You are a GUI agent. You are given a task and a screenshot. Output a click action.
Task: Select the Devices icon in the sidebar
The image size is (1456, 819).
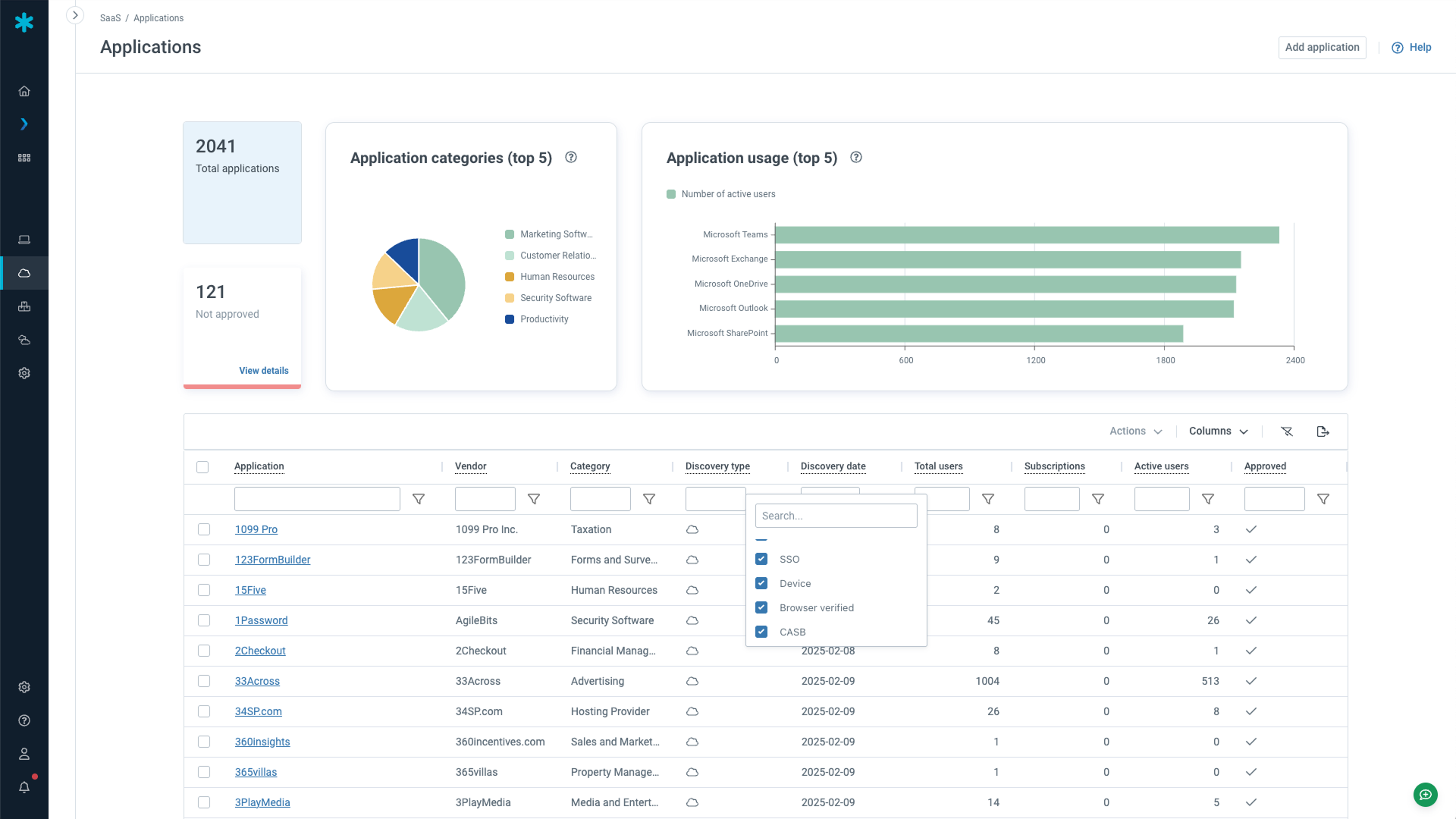pyautogui.click(x=24, y=240)
